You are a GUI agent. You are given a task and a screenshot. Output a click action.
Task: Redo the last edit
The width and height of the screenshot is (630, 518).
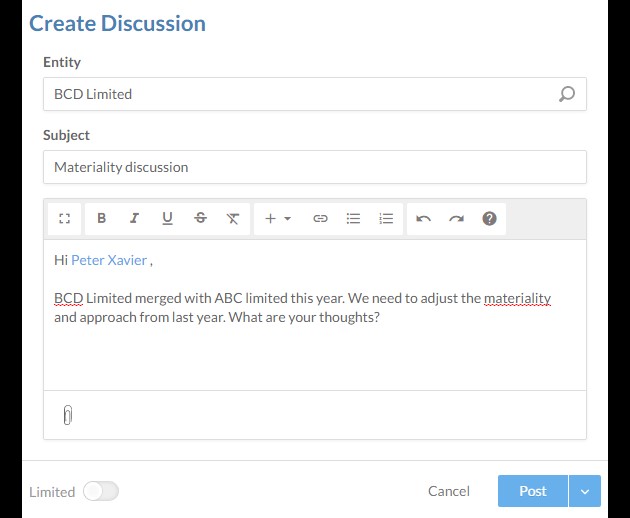tap(456, 219)
